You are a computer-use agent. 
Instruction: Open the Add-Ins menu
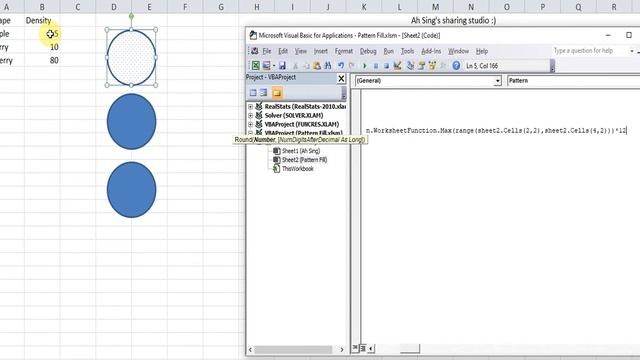point(431,51)
